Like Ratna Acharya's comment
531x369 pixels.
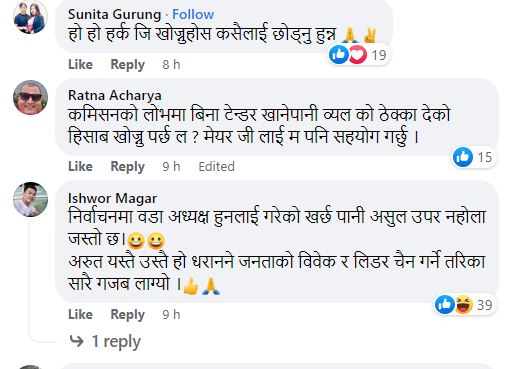click(x=81, y=166)
